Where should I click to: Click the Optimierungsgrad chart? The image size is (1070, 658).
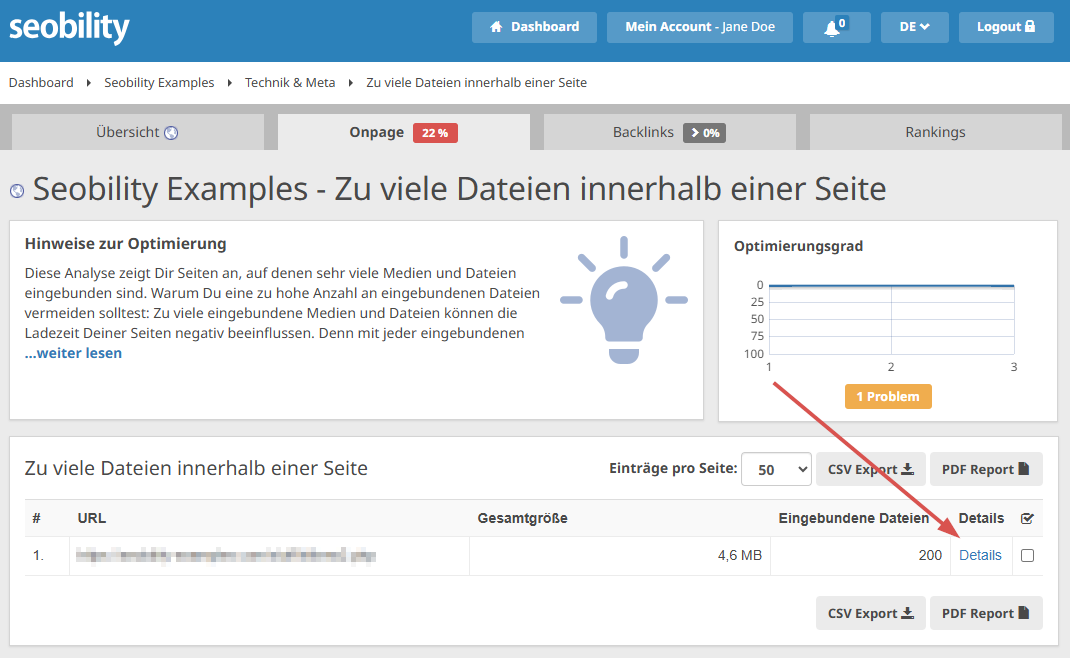point(891,319)
